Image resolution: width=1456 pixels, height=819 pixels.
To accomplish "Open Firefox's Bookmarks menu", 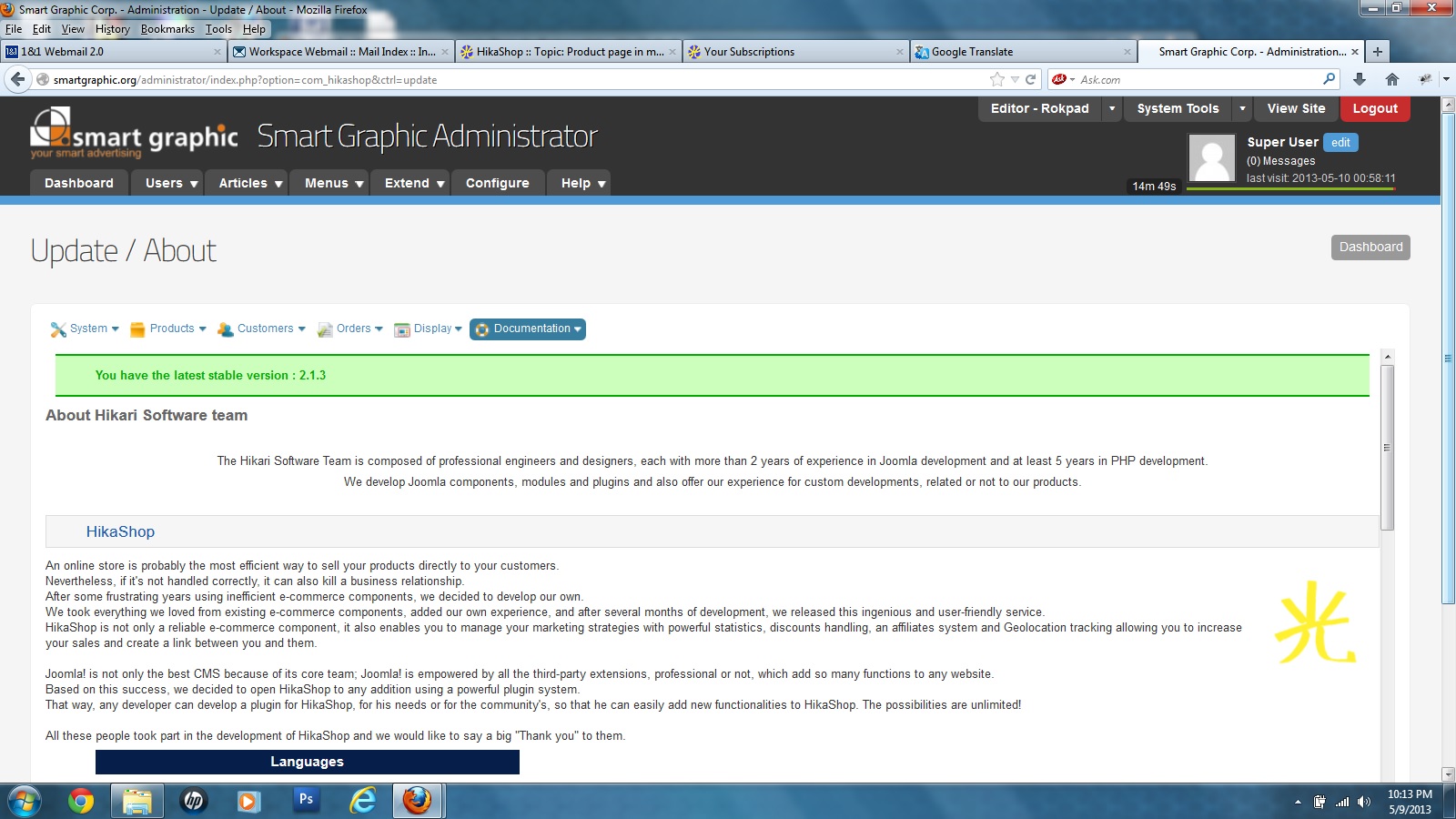I will (167, 29).
